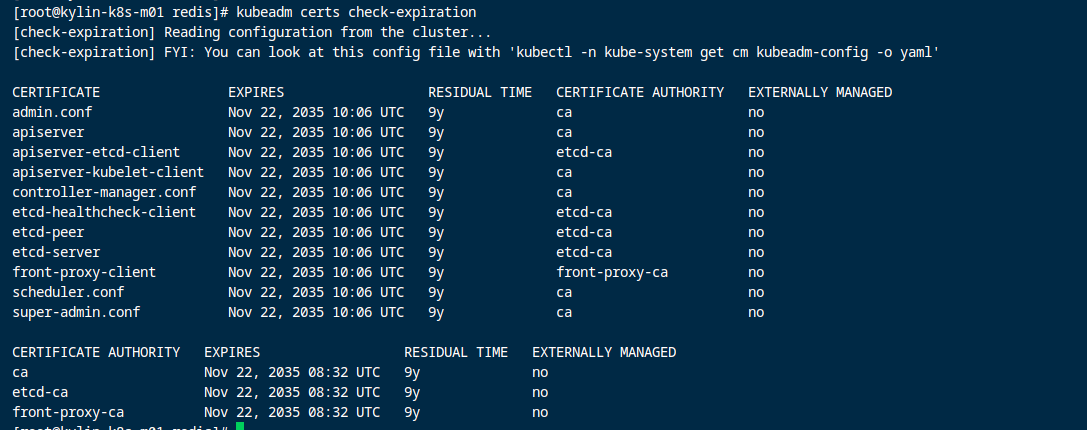Select the controller-manager.conf certificate name
The image size is (1087, 430).
104,192
